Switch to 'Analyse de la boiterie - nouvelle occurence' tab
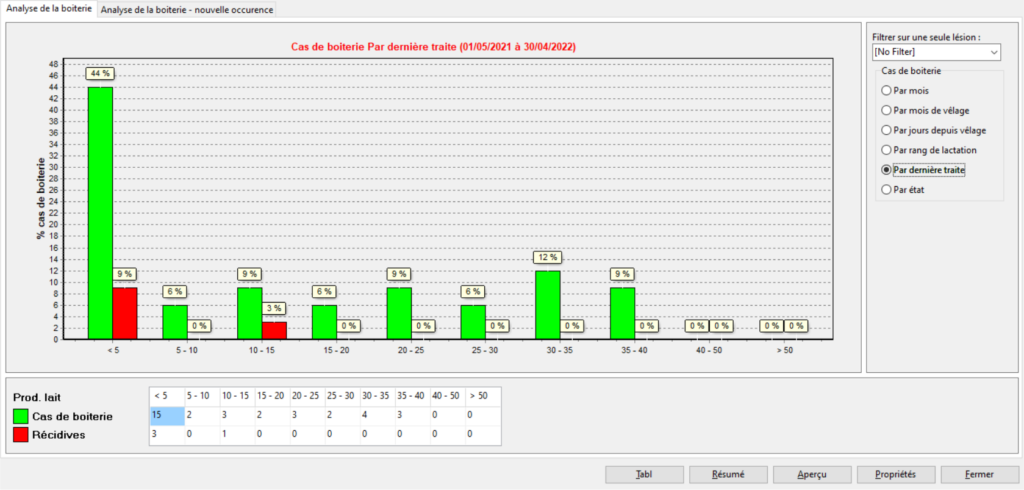The height and width of the screenshot is (490, 1024). 187,9
